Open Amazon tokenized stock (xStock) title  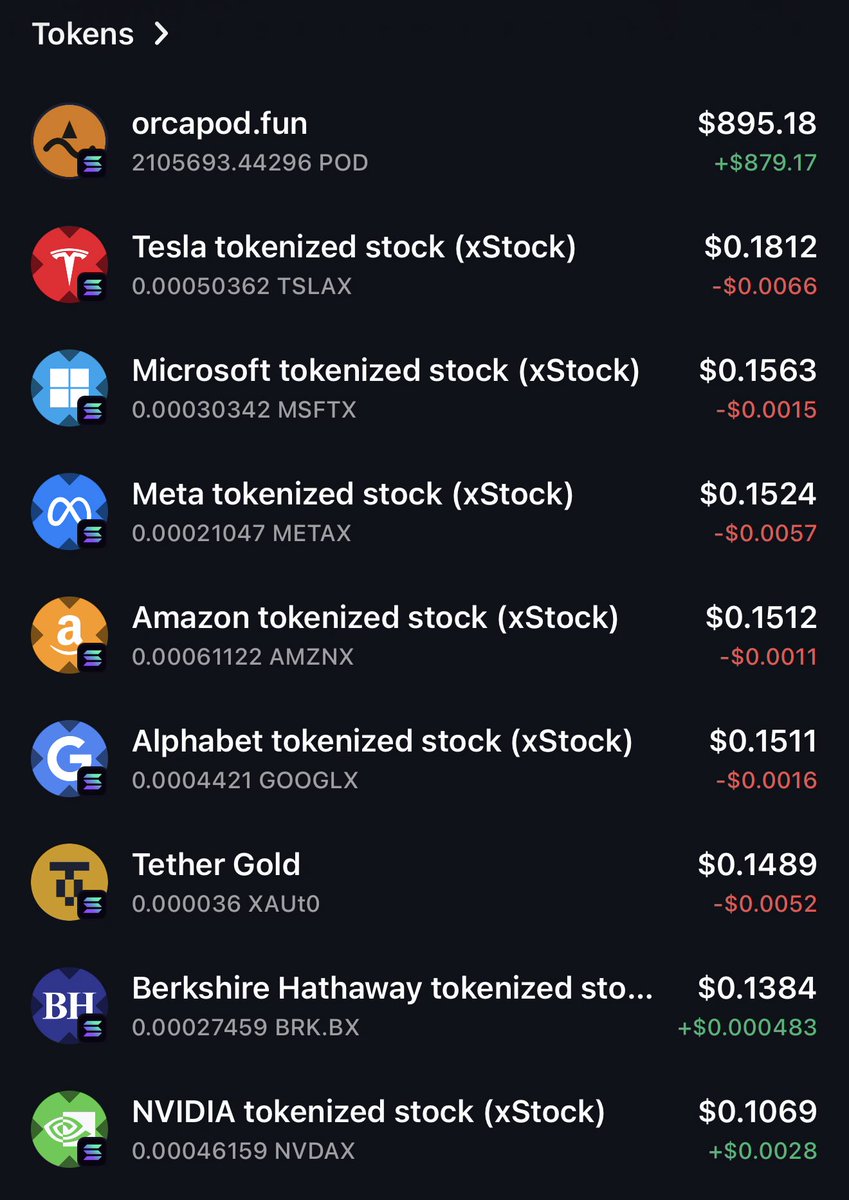pyautogui.click(x=375, y=619)
